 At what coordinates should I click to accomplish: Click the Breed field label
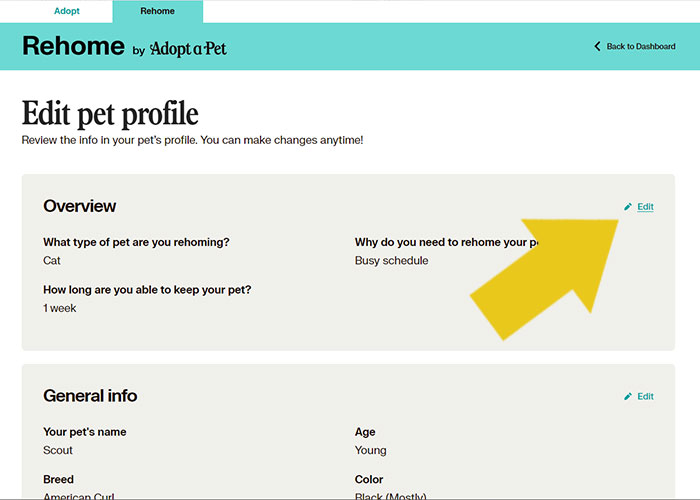click(x=58, y=479)
